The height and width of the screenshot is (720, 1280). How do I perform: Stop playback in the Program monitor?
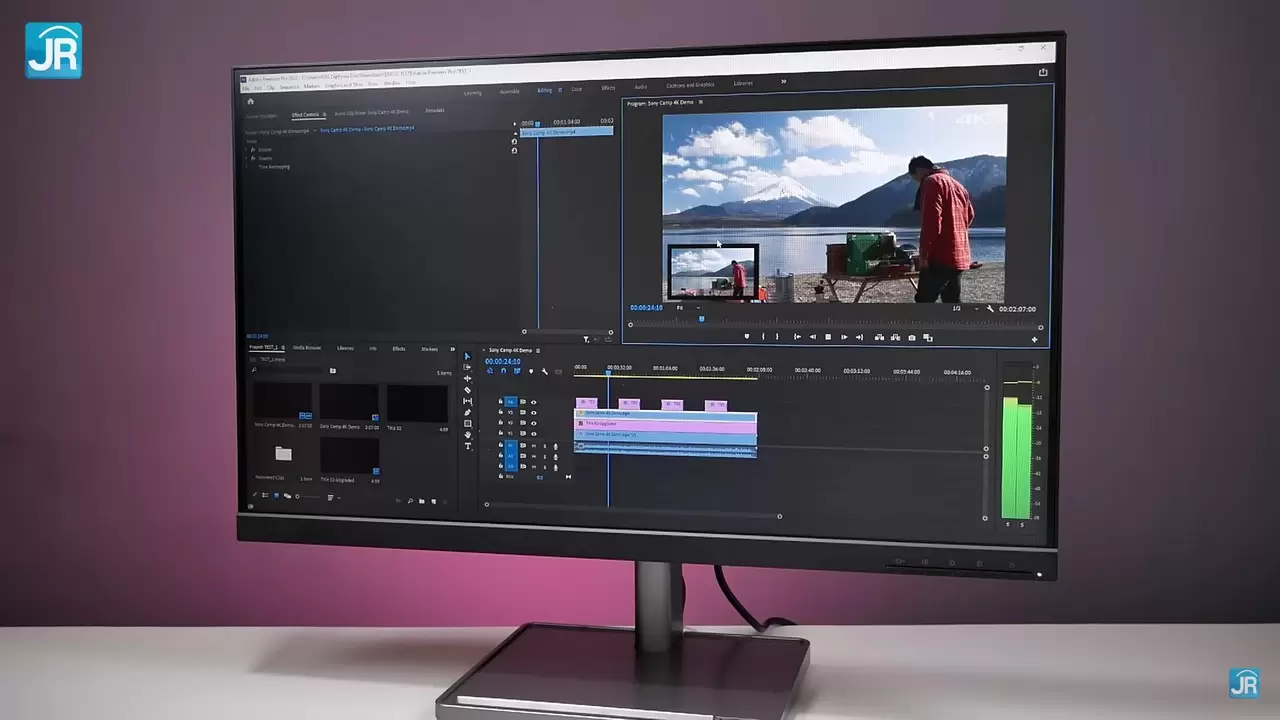pos(827,337)
